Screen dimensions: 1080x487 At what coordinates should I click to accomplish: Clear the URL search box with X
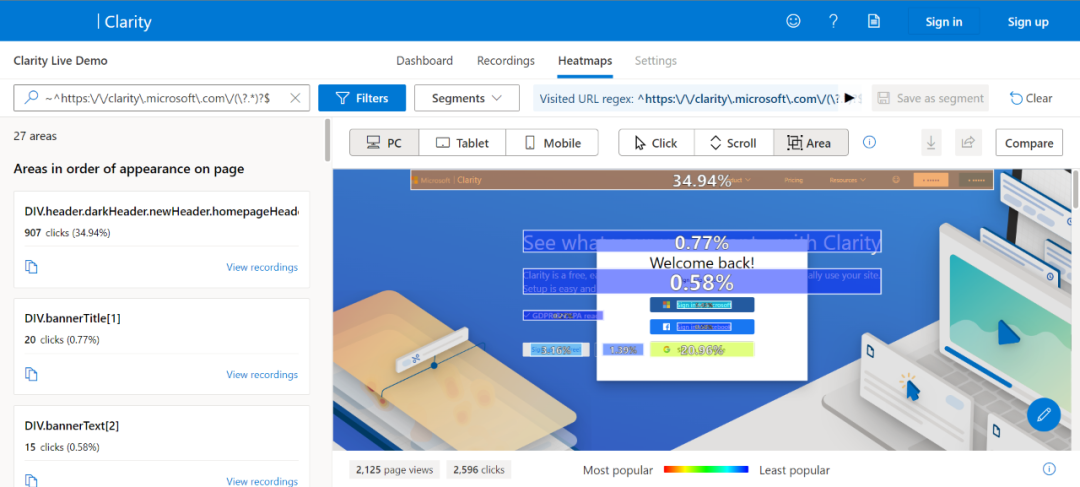tap(295, 98)
